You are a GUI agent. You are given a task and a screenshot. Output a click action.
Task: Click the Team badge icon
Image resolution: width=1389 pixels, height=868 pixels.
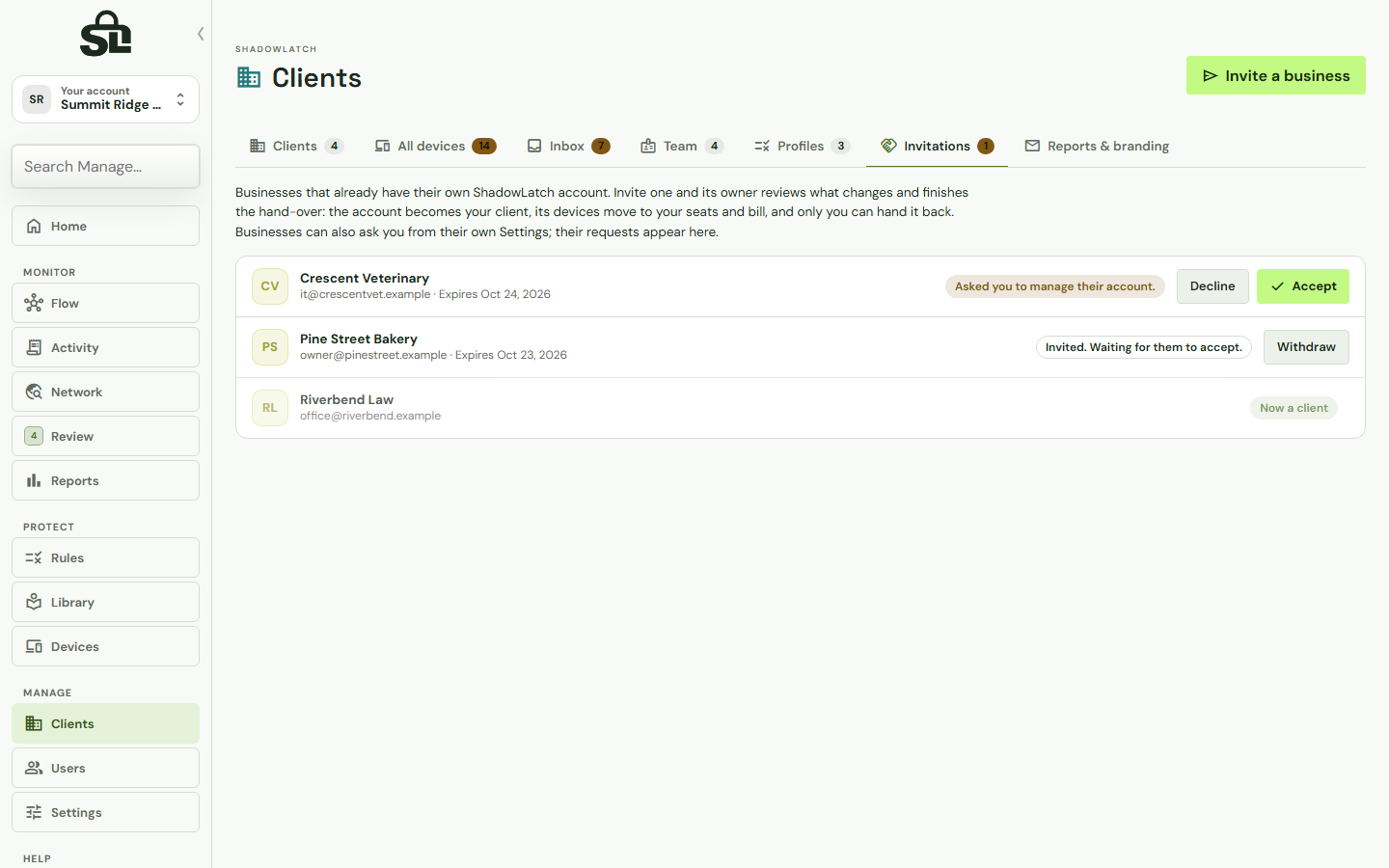[648, 146]
